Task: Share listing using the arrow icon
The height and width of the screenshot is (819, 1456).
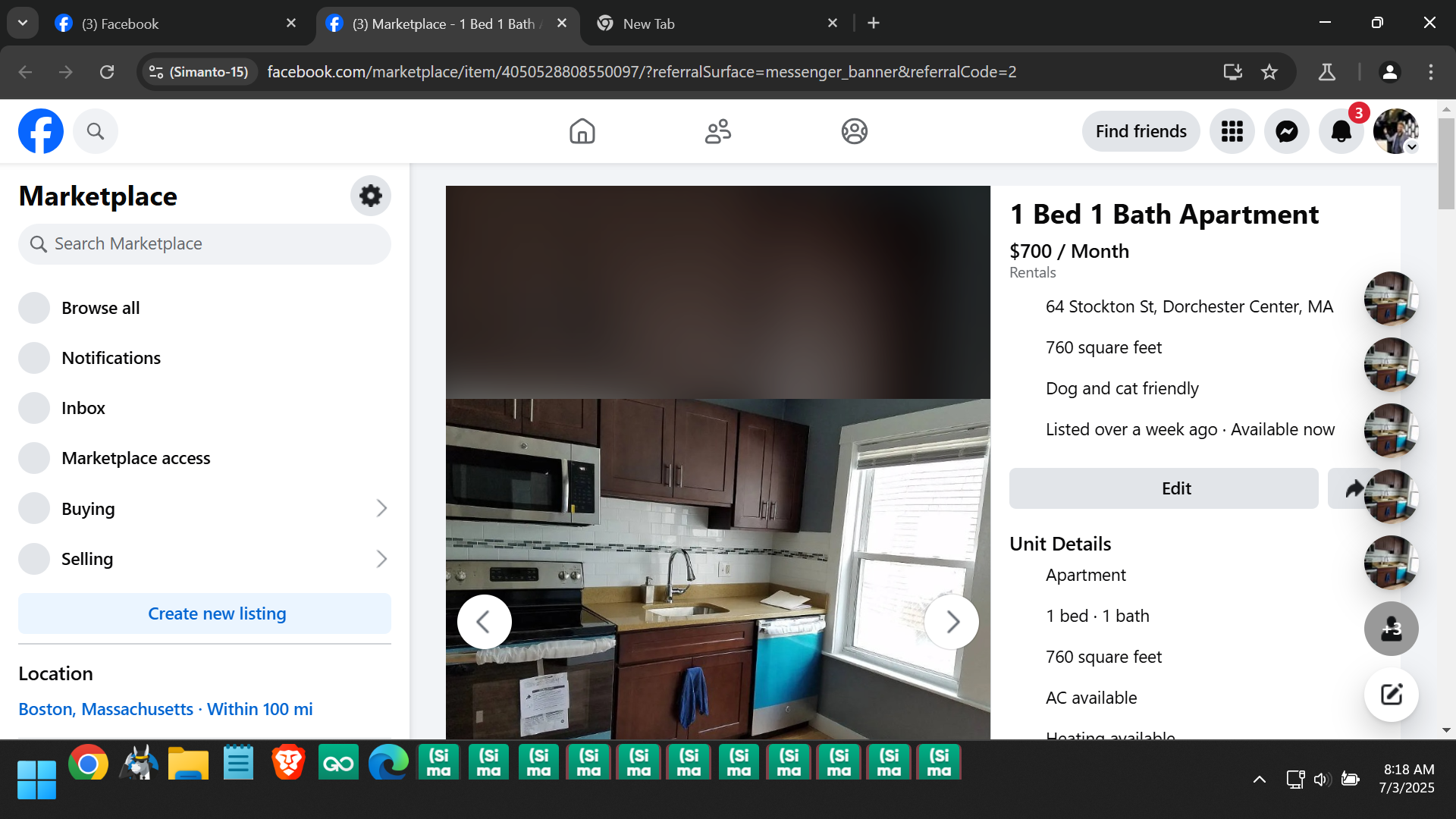Action: [x=1352, y=488]
